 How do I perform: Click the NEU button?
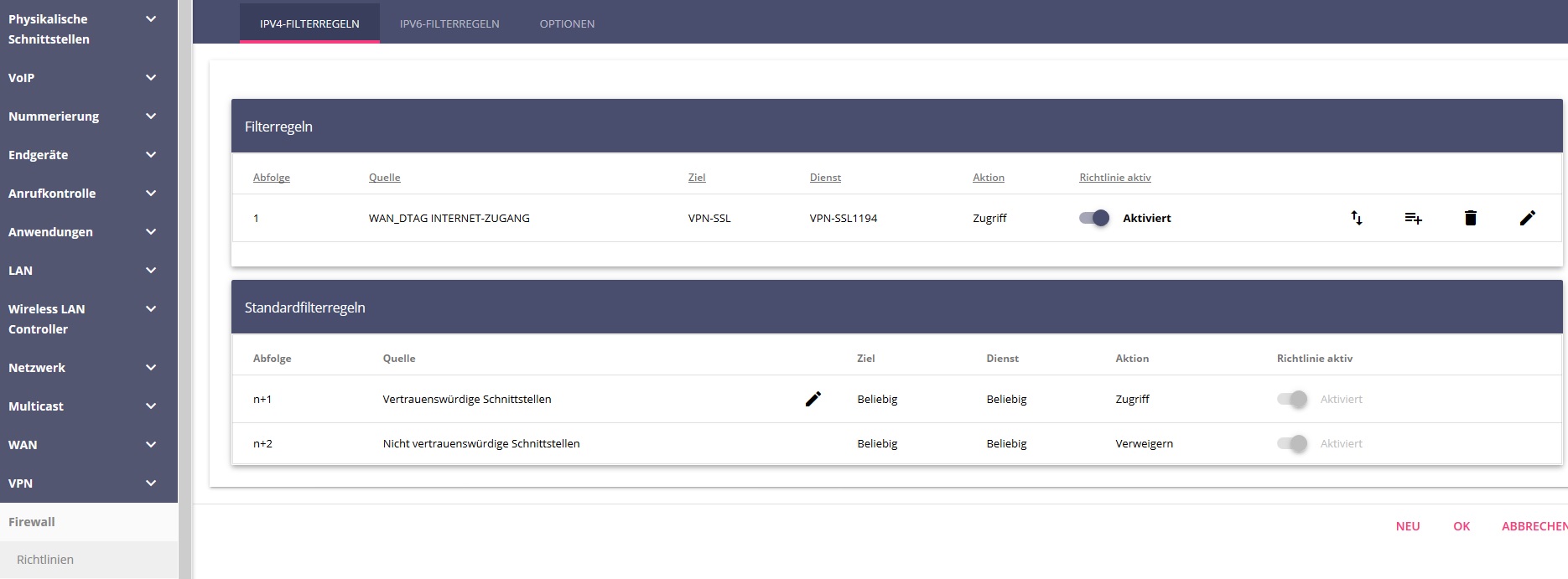(x=1408, y=526)
